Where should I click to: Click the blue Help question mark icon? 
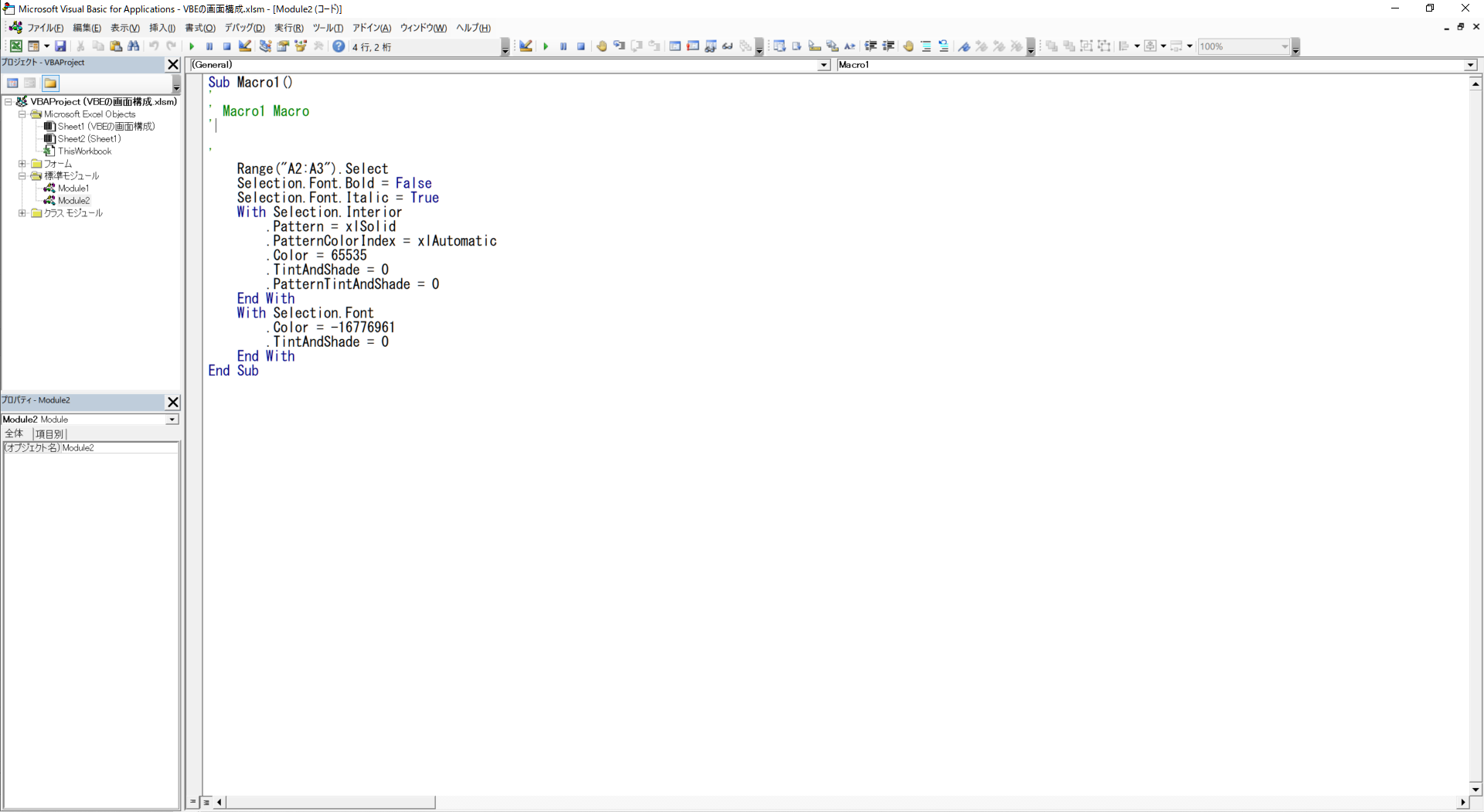(339, 46)
